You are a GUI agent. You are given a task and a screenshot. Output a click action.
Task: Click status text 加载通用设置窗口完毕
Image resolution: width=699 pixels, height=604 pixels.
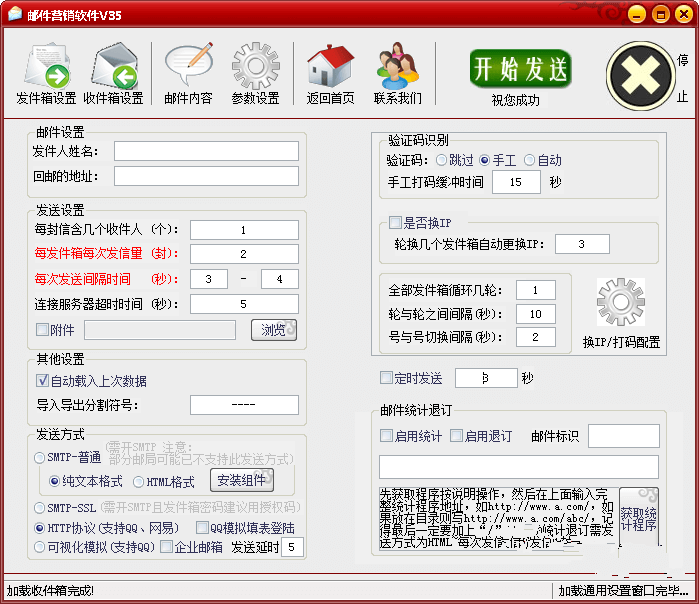(623, 591)
